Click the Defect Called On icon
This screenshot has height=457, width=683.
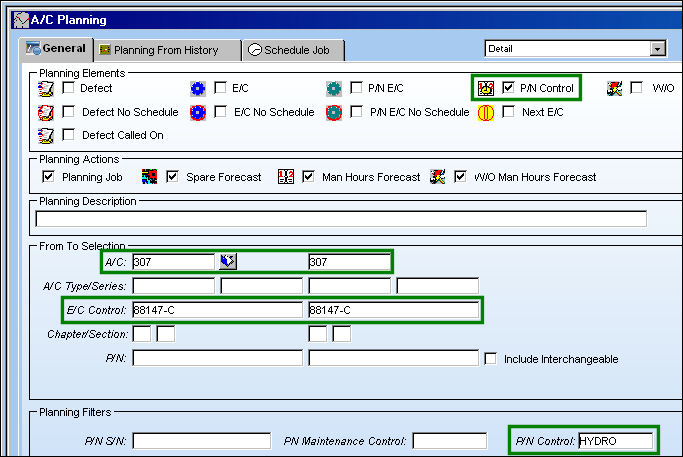coord(46,135)
